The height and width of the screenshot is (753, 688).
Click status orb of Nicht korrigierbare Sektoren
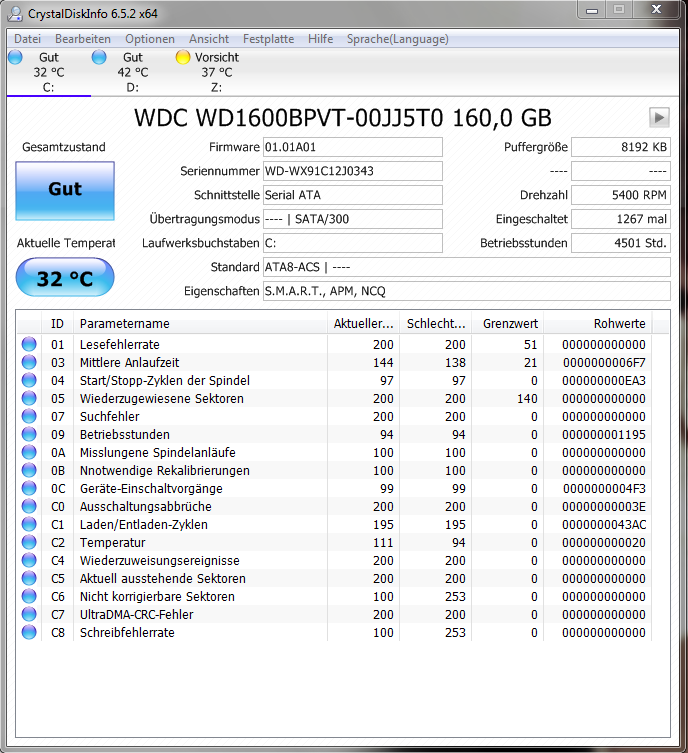pos(29,596)
